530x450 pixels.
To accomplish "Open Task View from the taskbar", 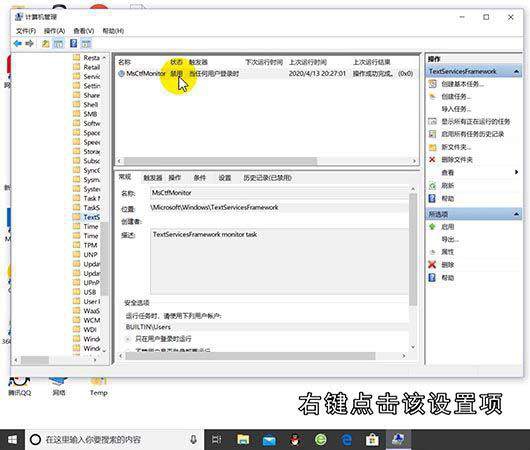I will [216, 440].
